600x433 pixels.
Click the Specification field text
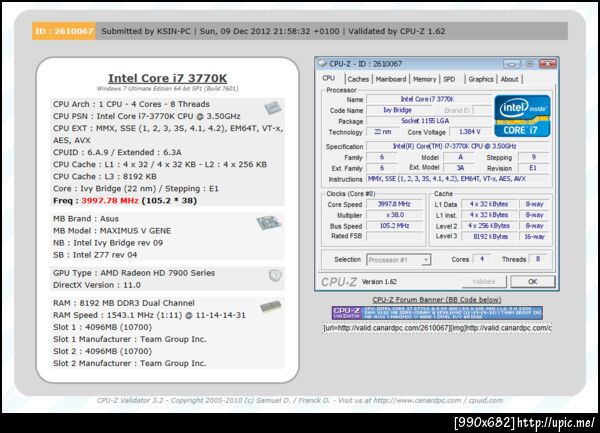(457, 146)
